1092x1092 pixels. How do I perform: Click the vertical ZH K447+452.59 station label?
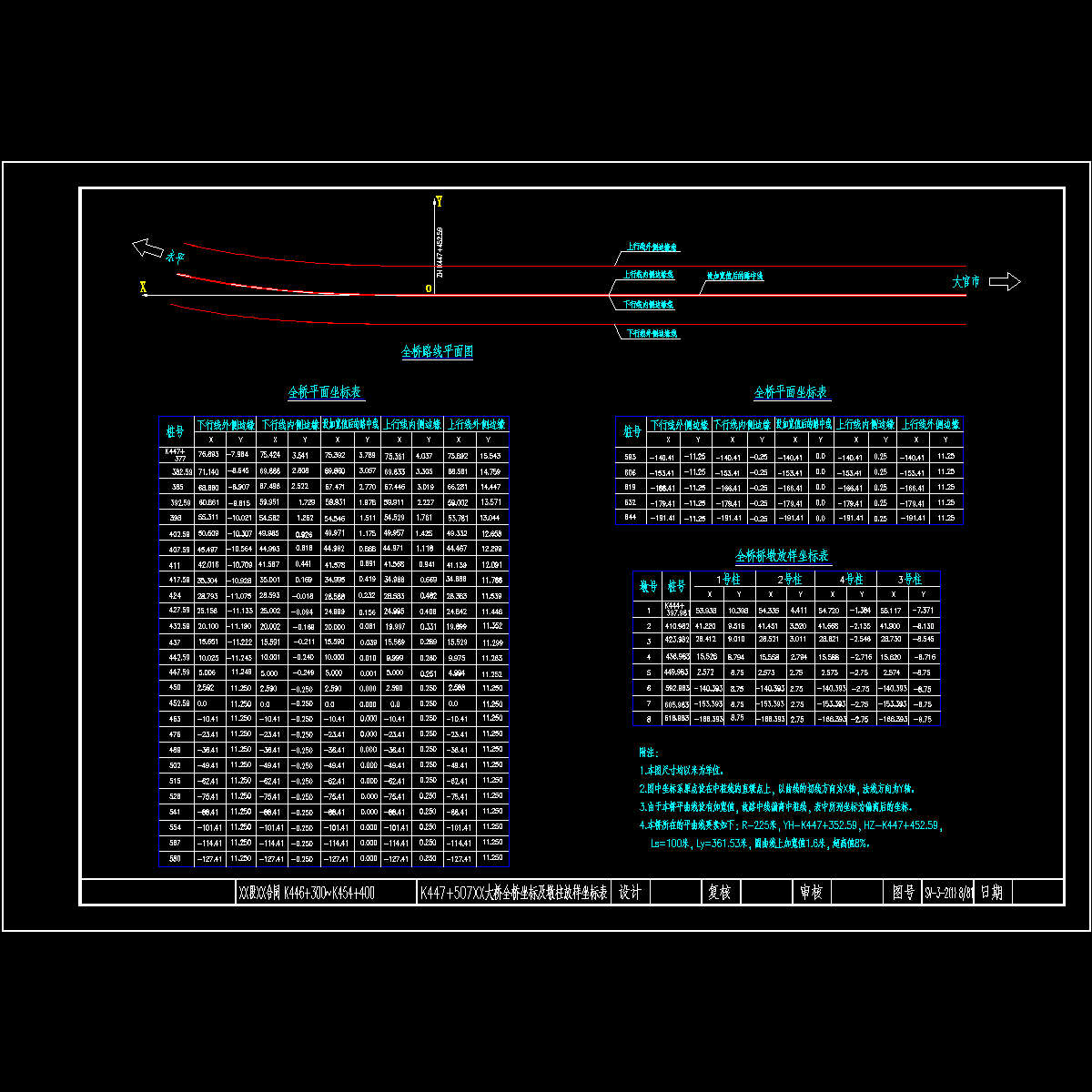440,252
